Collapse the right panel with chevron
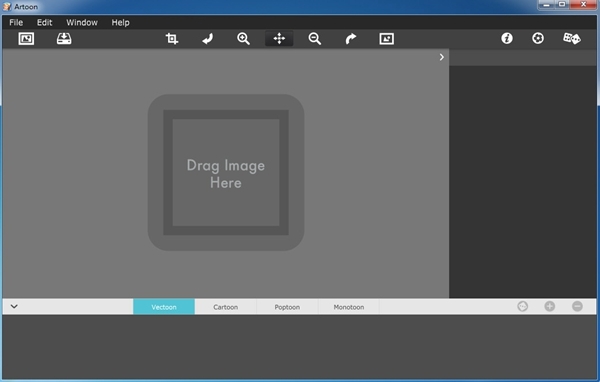600x382 pixels. coord(442,57)
